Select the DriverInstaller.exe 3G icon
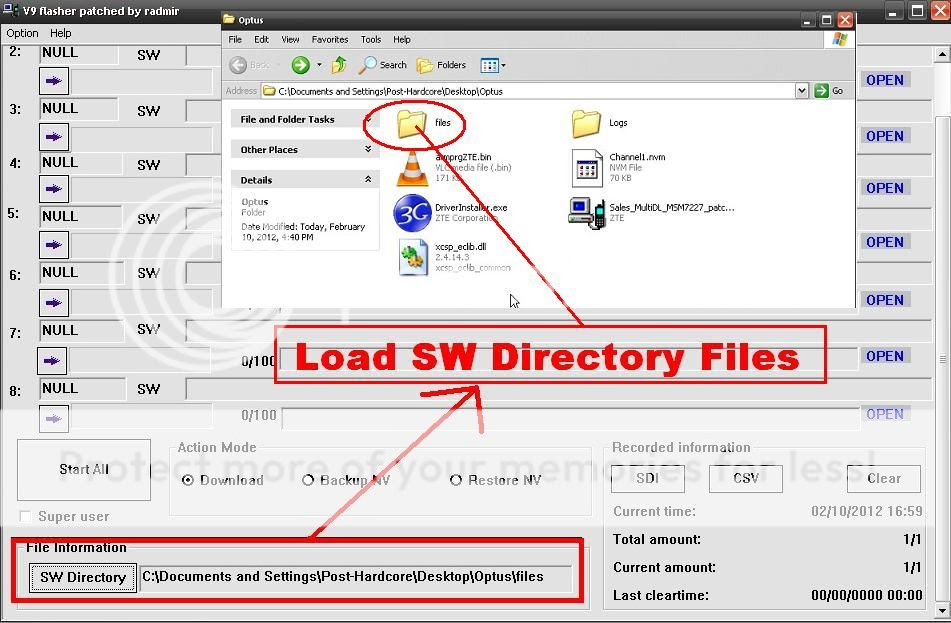Screen dimensions: 951x623 point(412,213)
